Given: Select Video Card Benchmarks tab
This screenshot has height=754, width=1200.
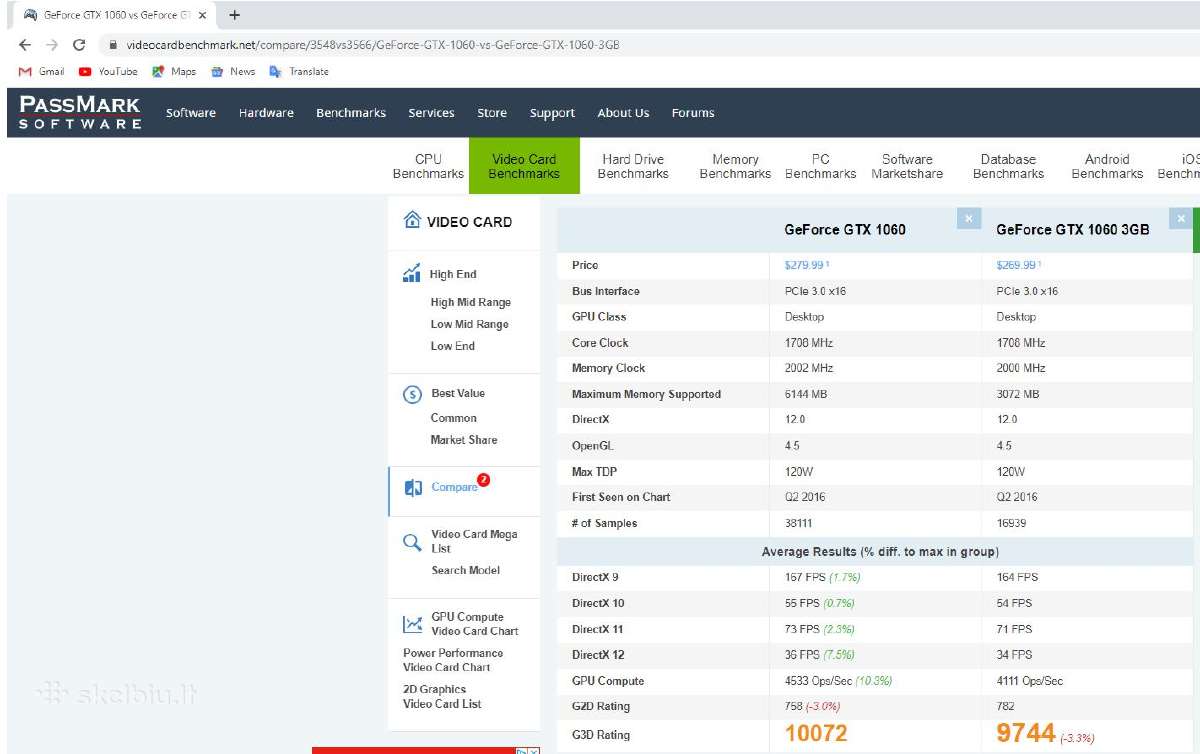Looking at the screenshot, I should click(x=524, y=166).
